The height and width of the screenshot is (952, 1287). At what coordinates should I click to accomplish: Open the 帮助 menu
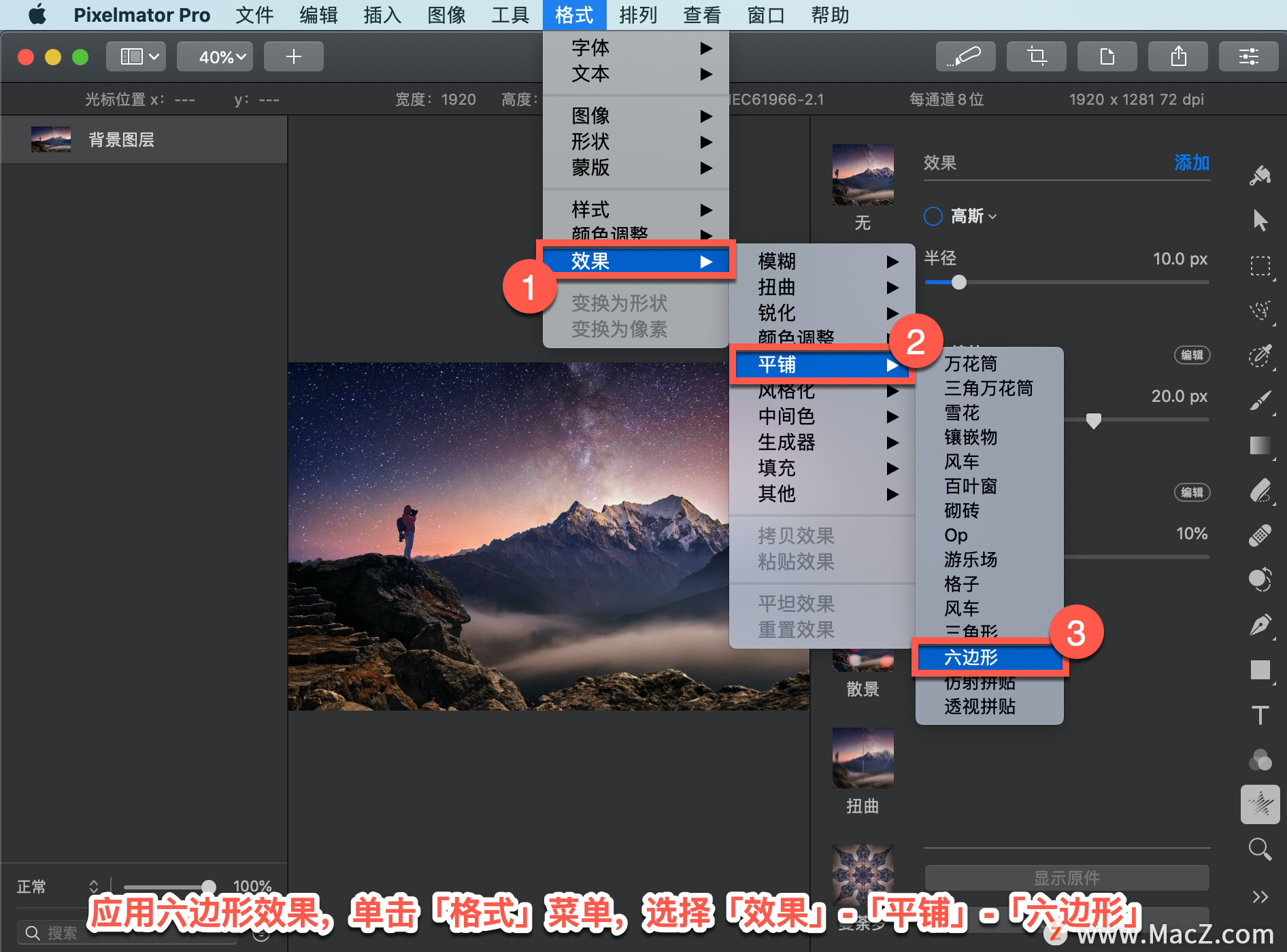click(830, 15)
